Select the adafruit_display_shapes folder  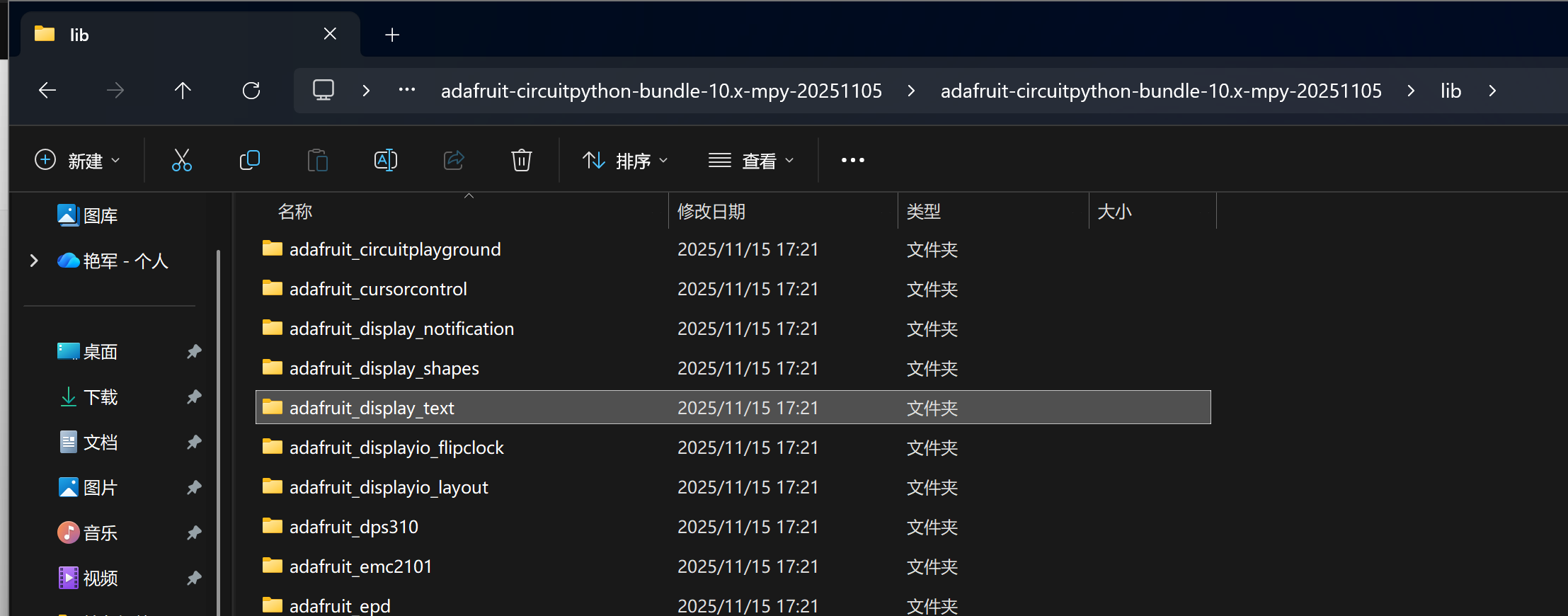click(384, 368)
